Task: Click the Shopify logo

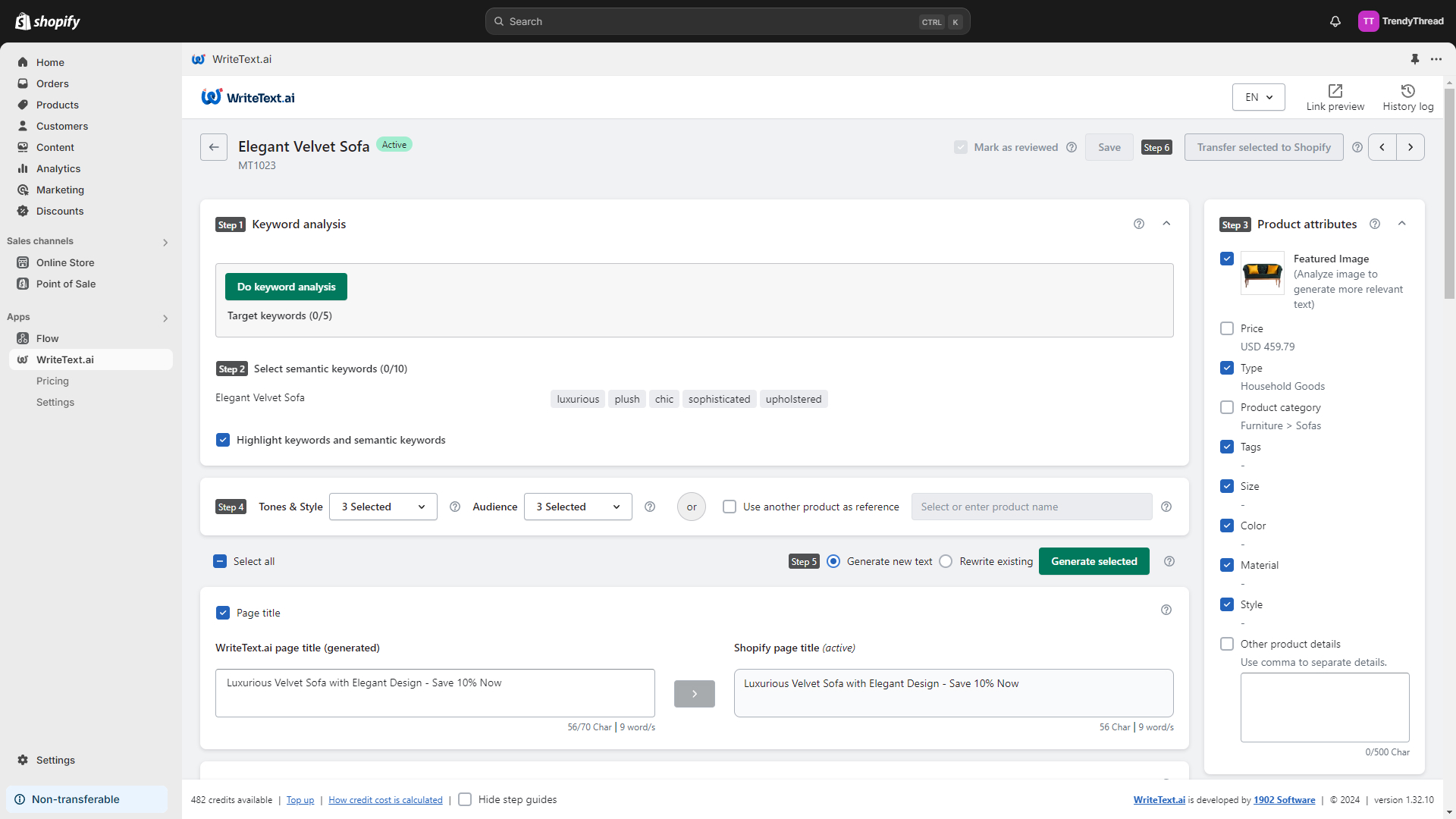Action: (48, 21)
